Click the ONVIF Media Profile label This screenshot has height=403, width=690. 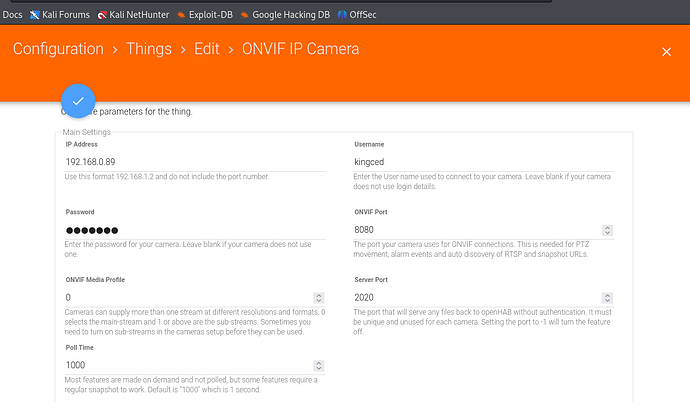coord(95,280)
